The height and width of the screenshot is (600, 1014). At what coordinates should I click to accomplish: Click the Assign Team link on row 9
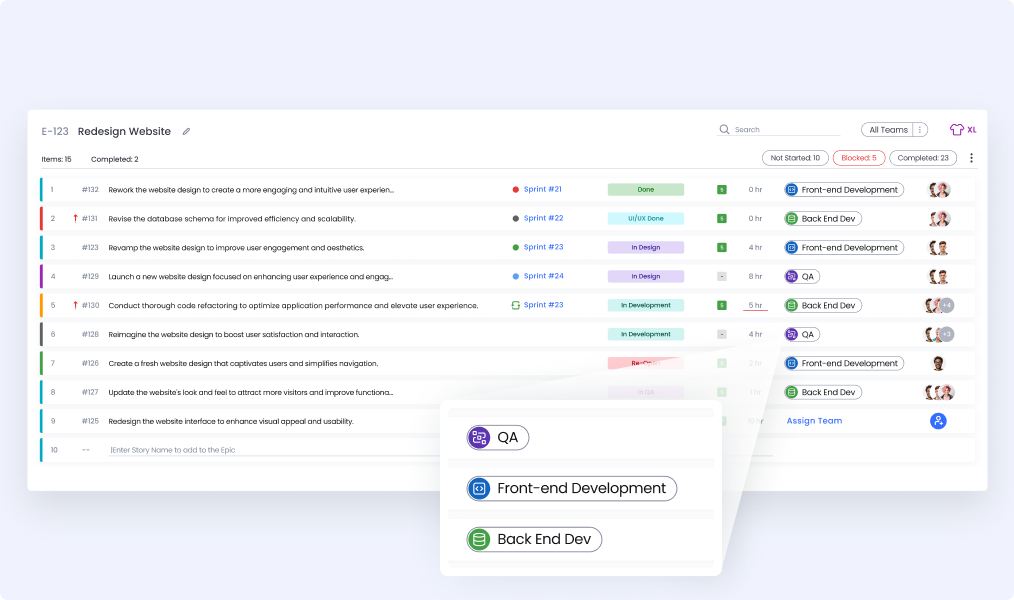[x=814, y=421]
